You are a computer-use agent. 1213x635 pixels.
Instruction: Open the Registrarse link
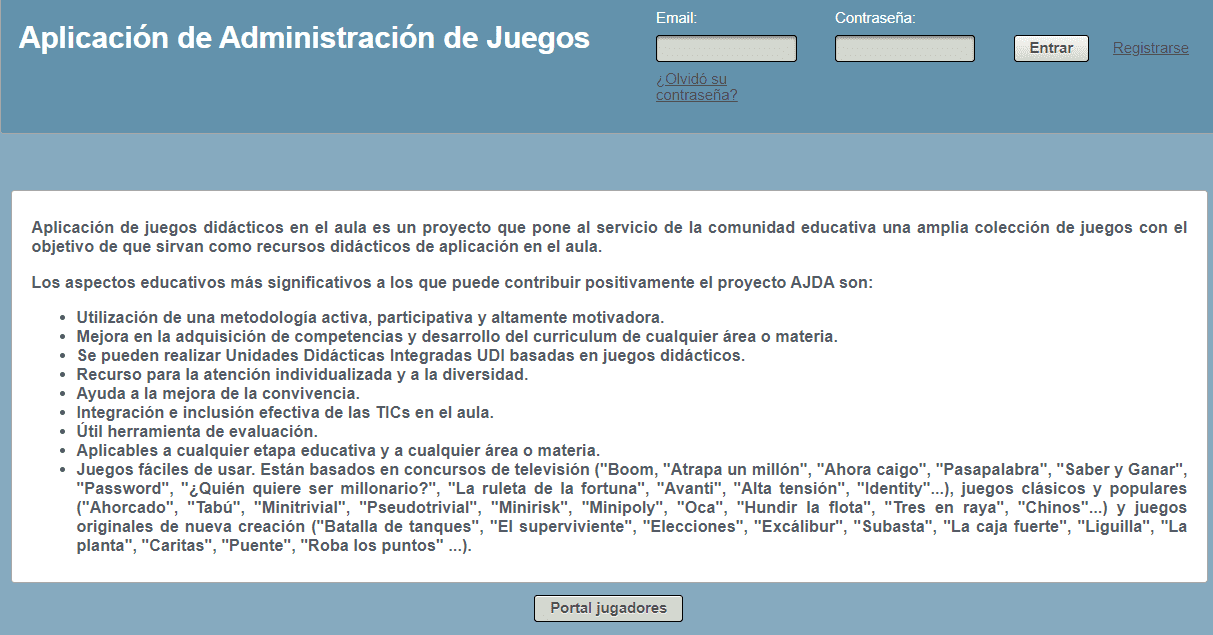click(x=1150, y=48)
